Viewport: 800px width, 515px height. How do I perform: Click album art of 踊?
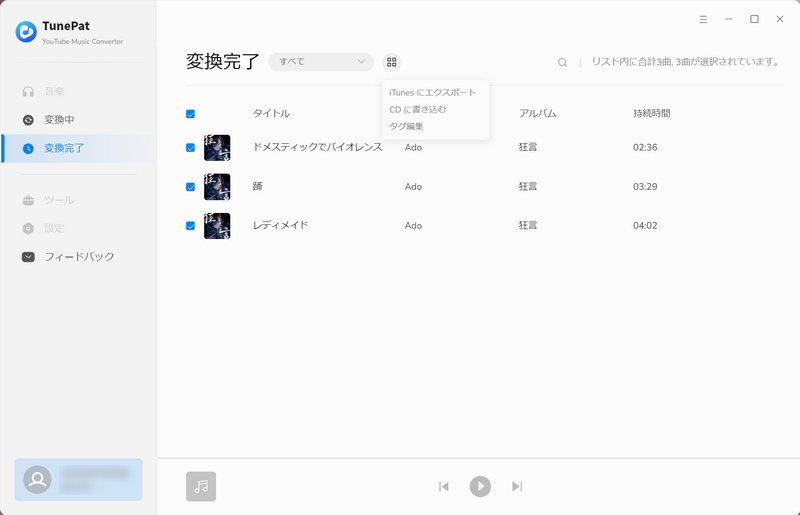tap(217, 187)
